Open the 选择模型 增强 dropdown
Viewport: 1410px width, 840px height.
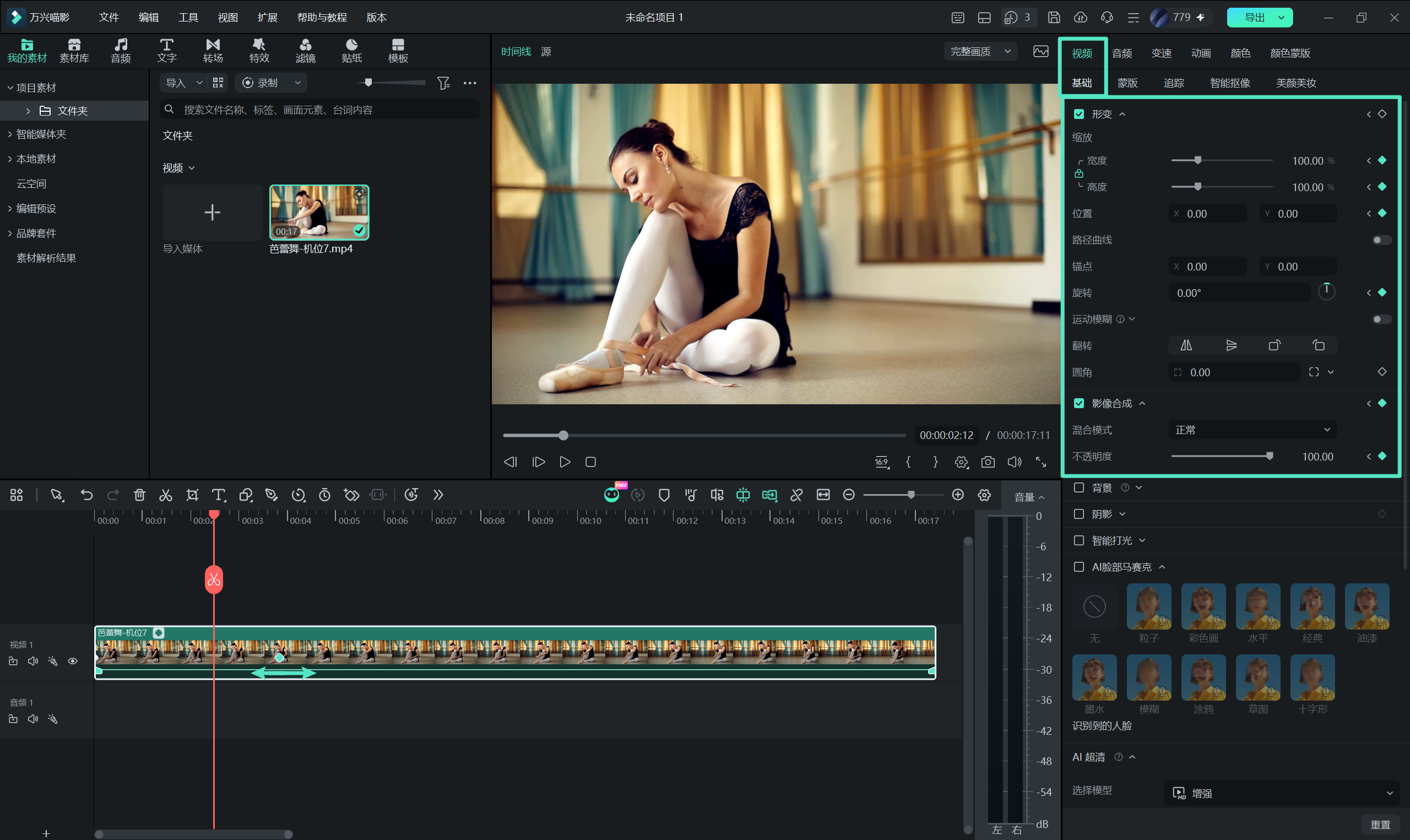point(1282,793)
